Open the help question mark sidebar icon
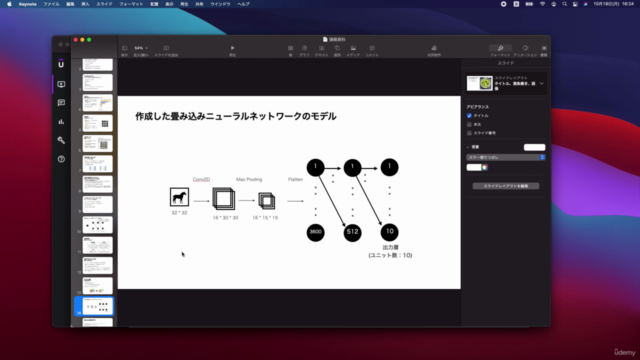The height and width of the screenshot is (360, 640). [61, 159]
